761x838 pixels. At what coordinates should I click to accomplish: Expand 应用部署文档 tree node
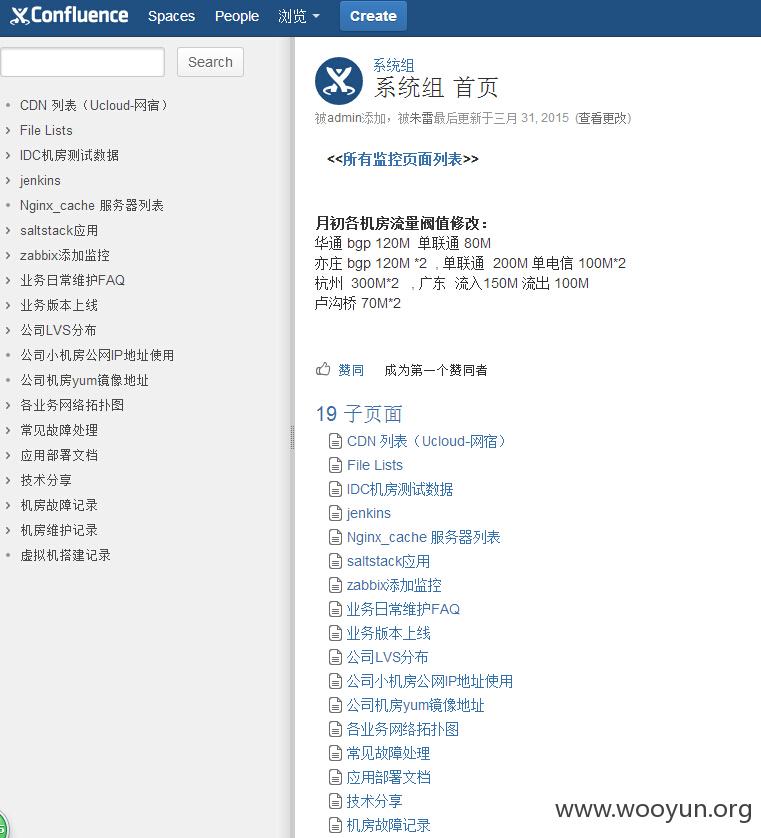point(7,455)
